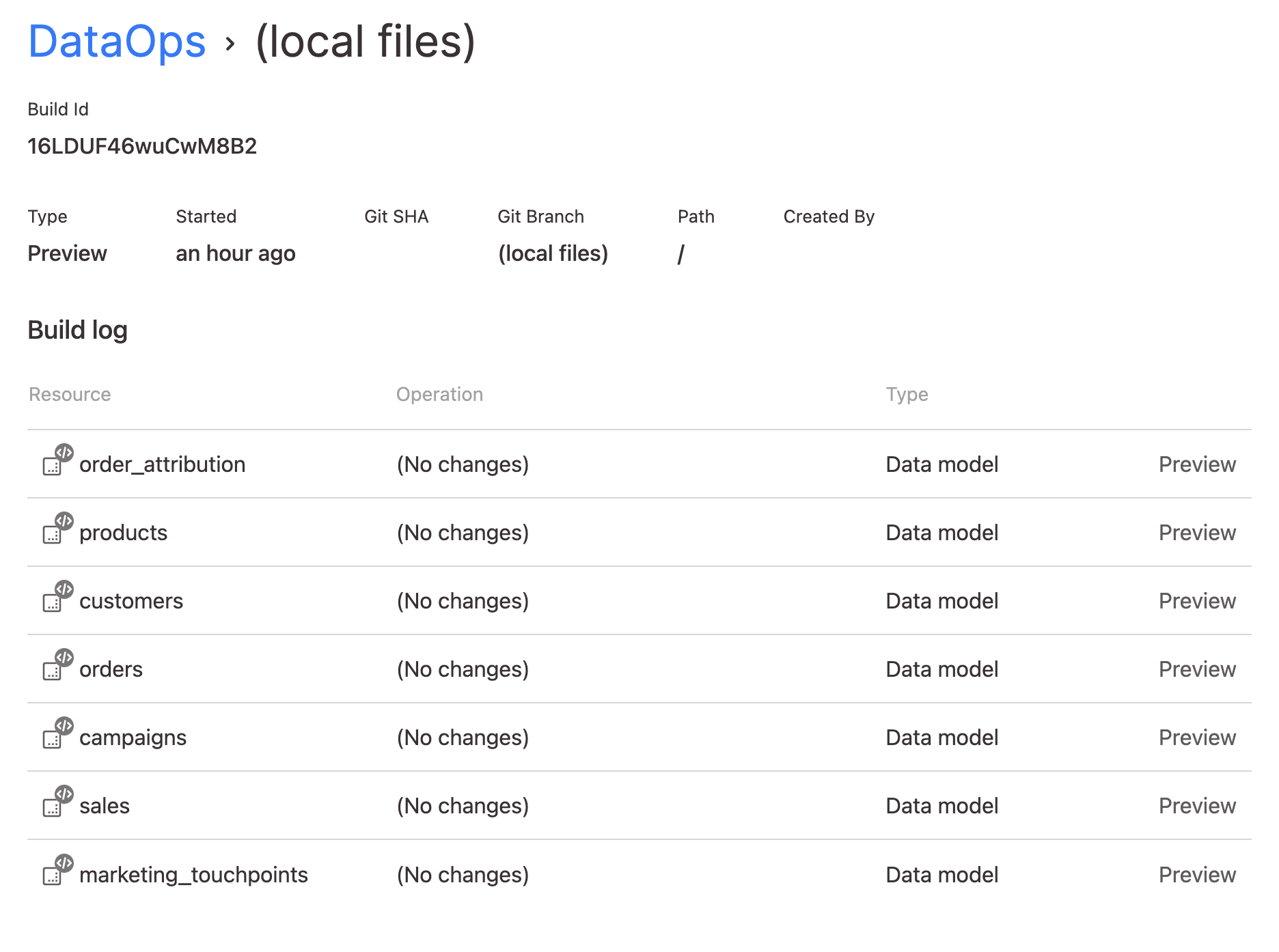1279x952 pixels.
Task: Click the order_attribution data model icon
Action: (58, 460)
